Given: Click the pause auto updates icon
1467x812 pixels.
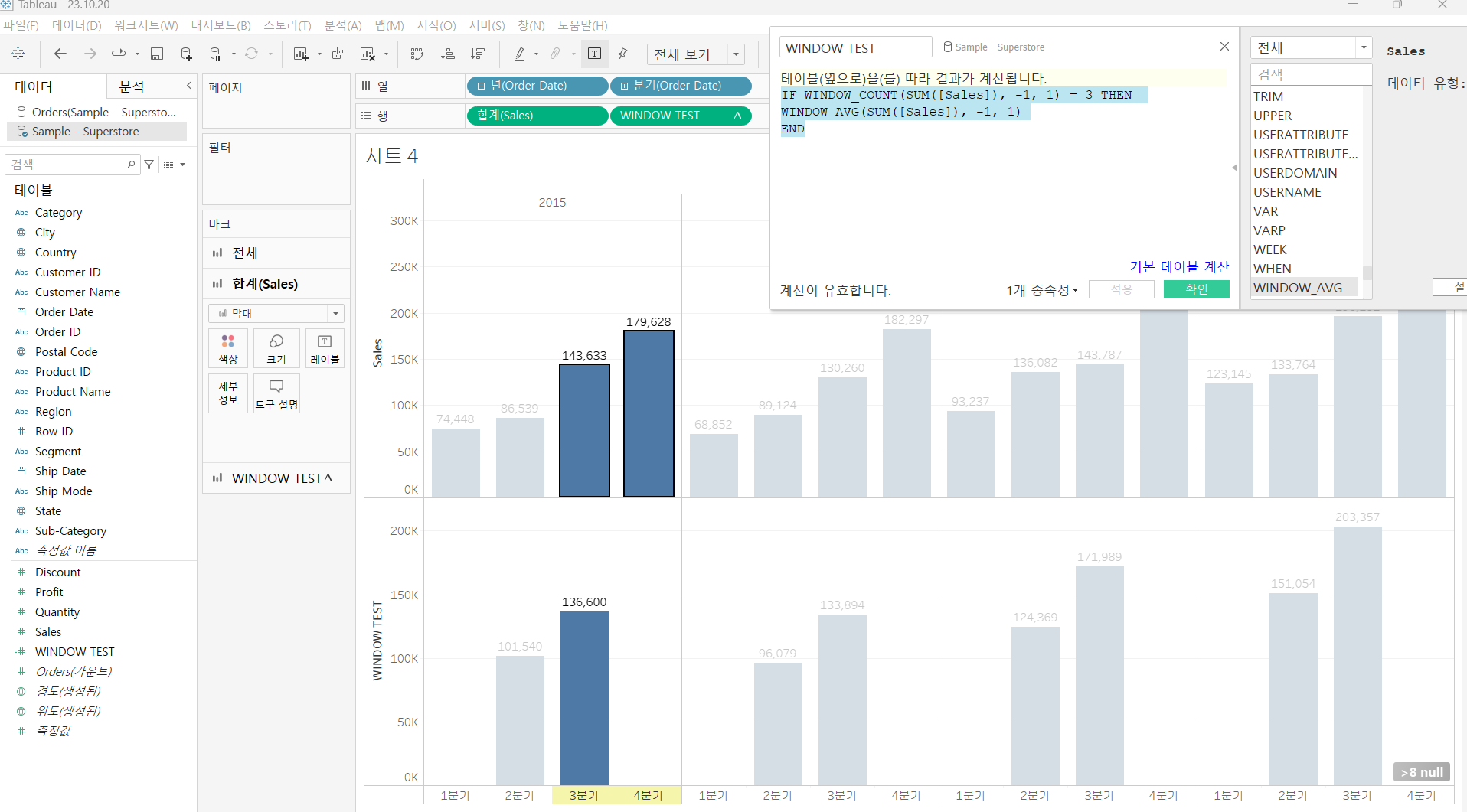Looking at the screenshot, I should tap(215, 54).
